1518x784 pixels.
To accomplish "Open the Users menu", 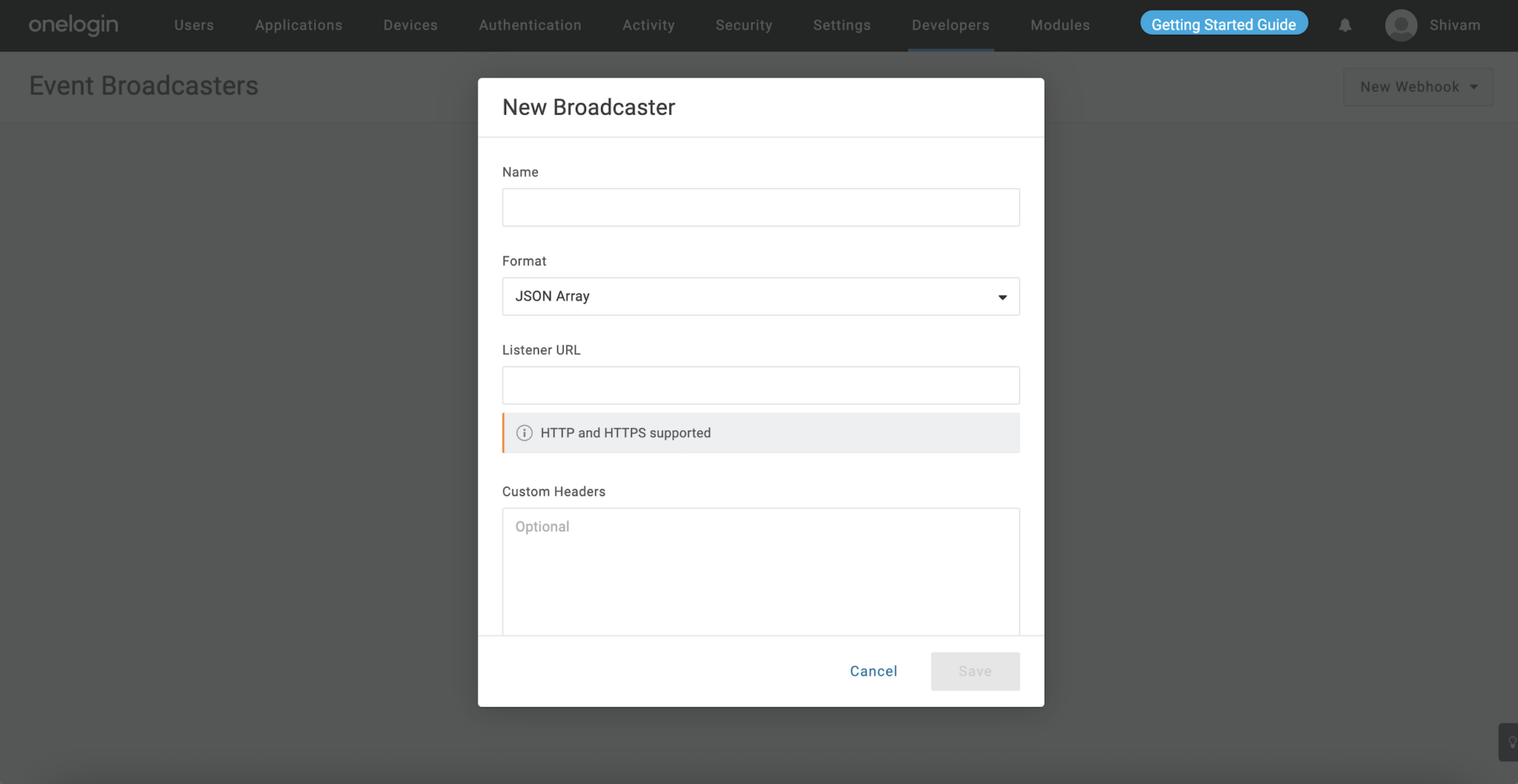I will click(194, 25).
